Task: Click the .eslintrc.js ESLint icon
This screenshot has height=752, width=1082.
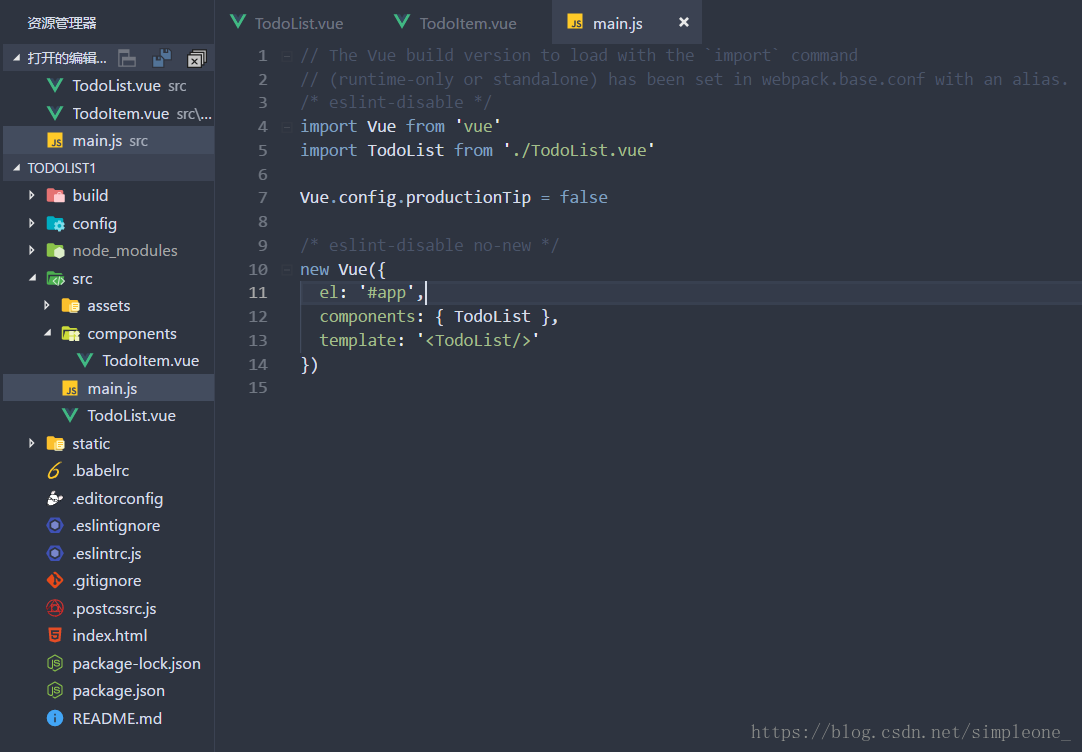Action: (x=55, y=553)
